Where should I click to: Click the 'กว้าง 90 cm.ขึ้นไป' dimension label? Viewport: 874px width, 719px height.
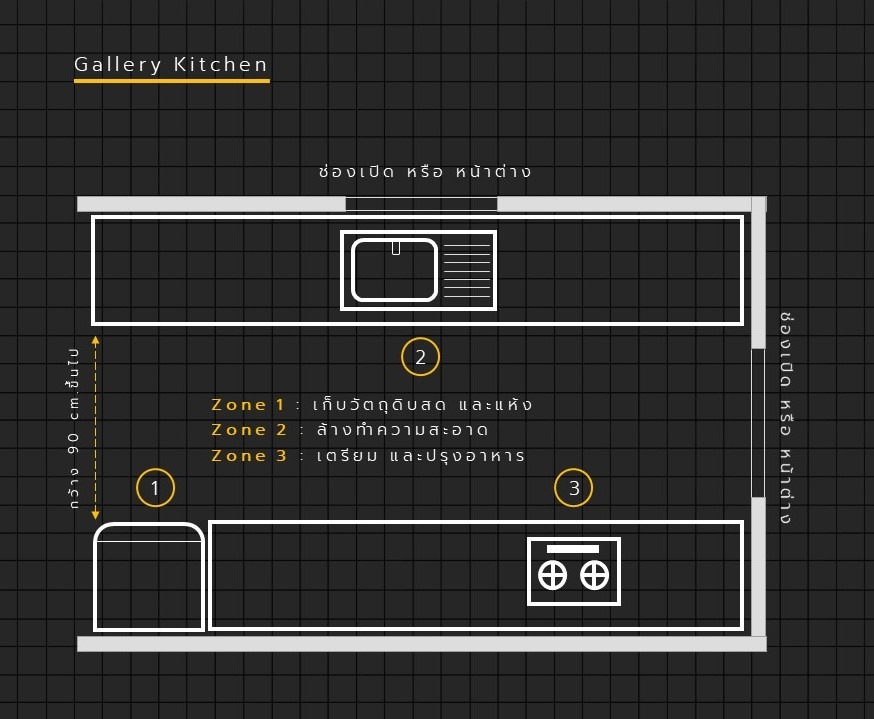point(74,428)
